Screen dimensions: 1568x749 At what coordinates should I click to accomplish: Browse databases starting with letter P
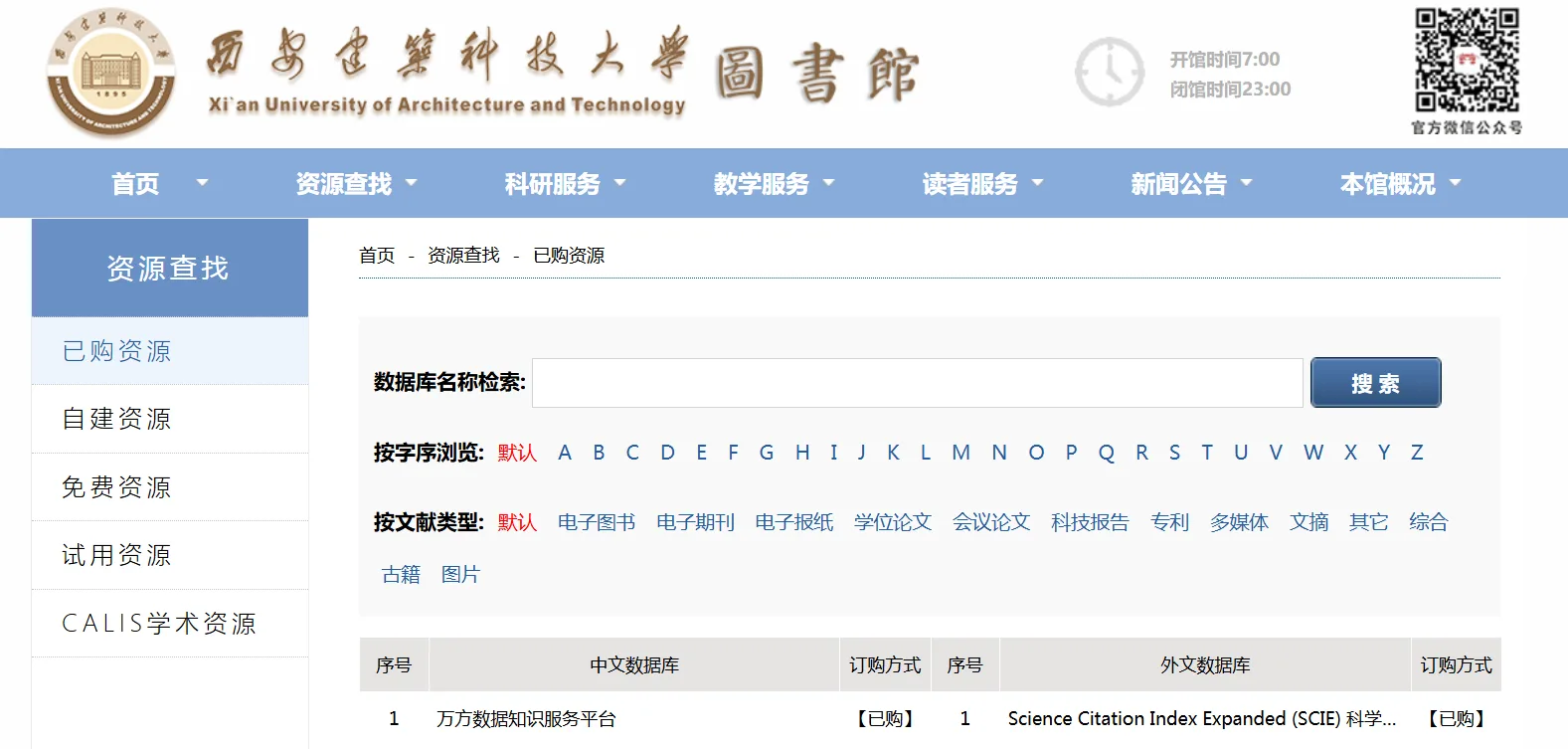[x=1071, y=453]
